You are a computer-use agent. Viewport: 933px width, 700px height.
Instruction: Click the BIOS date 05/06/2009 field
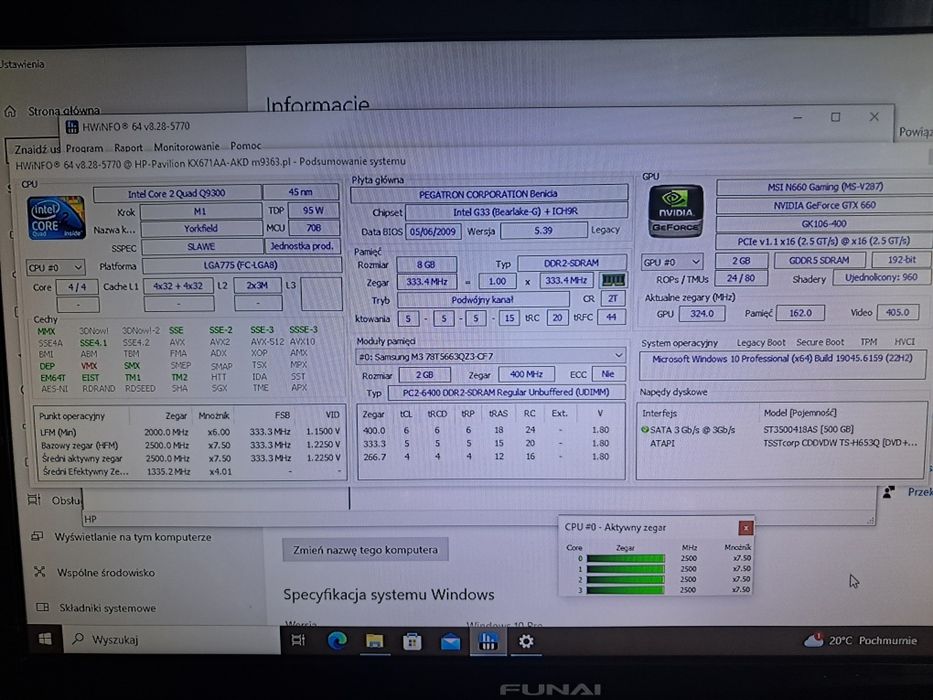click(433, 232)
